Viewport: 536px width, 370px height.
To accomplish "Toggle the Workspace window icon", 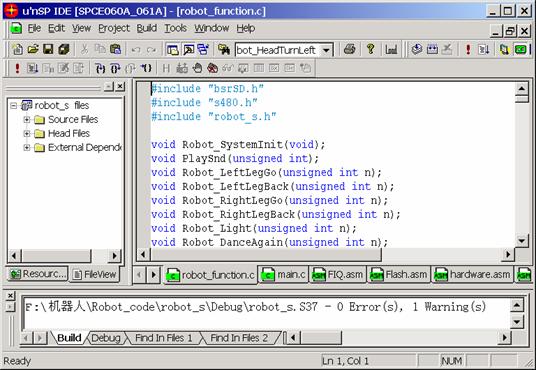I will pos(173,50).
